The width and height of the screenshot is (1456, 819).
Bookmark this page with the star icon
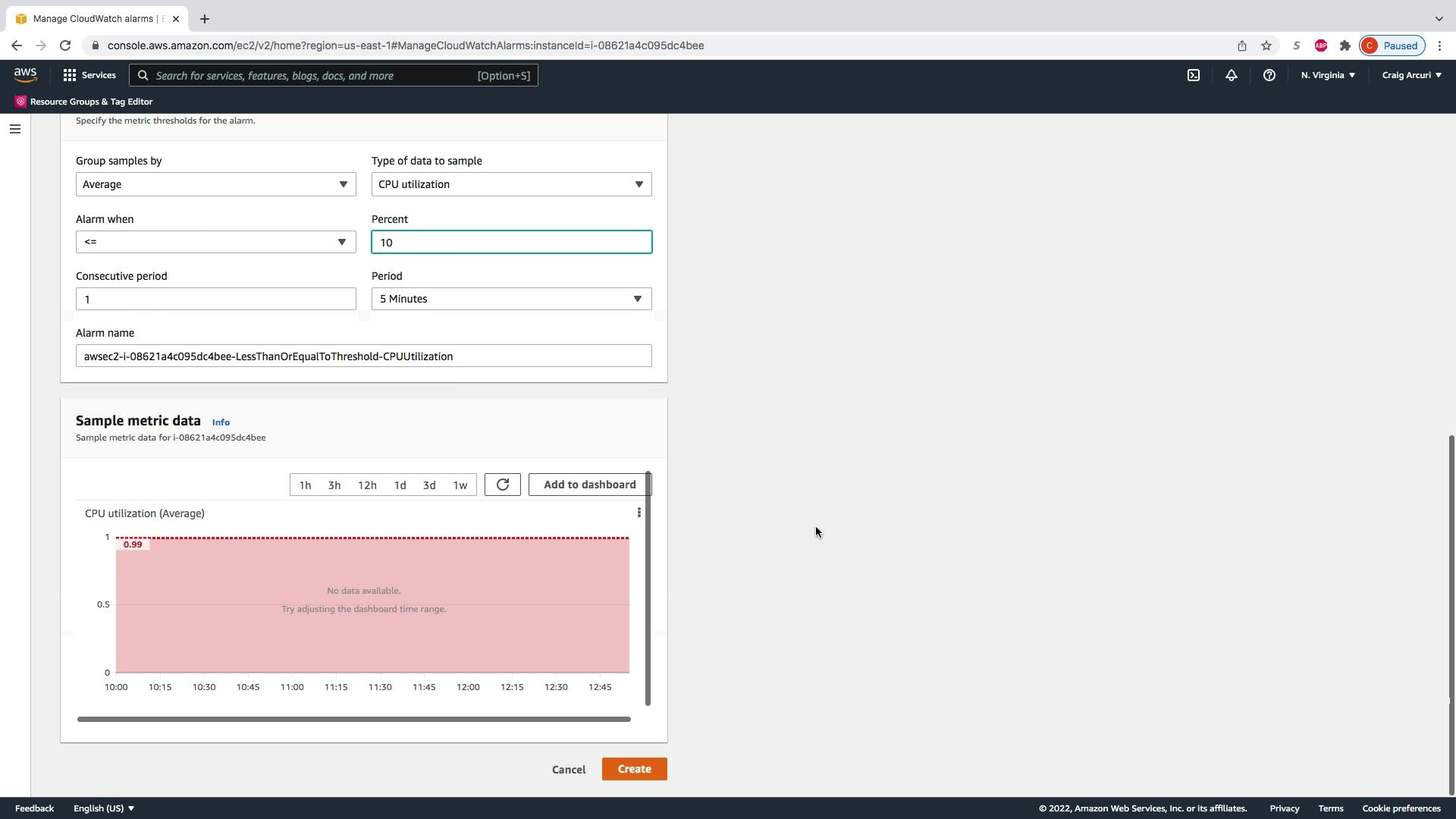coord(1266,45)
